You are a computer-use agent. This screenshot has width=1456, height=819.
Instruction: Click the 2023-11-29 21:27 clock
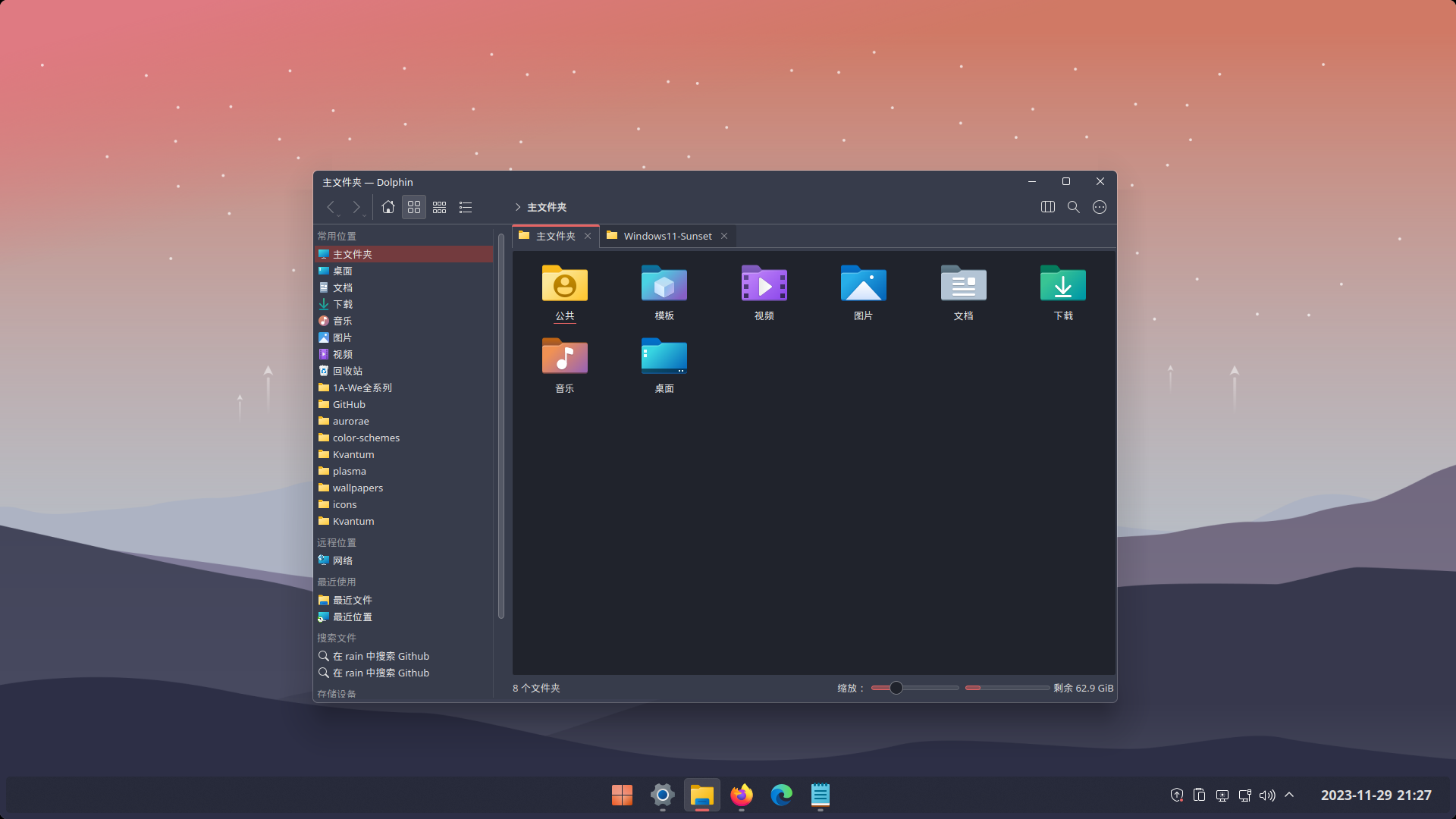coord(1376,795)
